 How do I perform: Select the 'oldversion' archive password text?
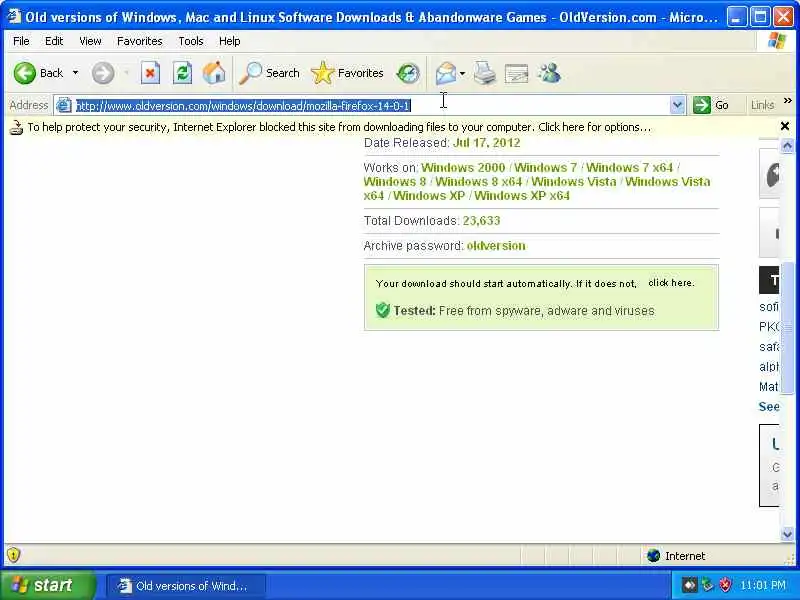496,246
